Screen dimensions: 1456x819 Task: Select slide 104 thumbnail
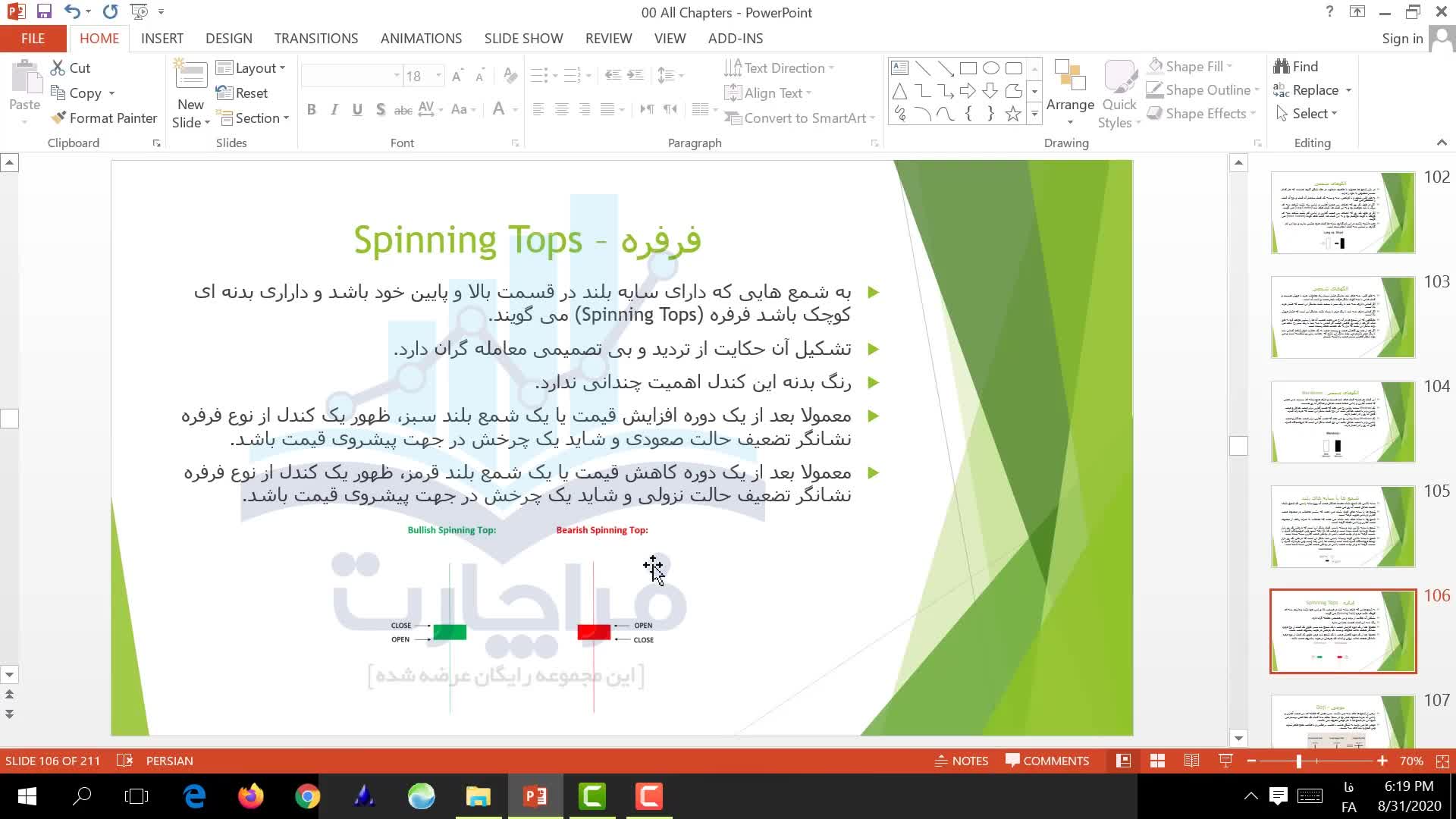pos(1342,422)
